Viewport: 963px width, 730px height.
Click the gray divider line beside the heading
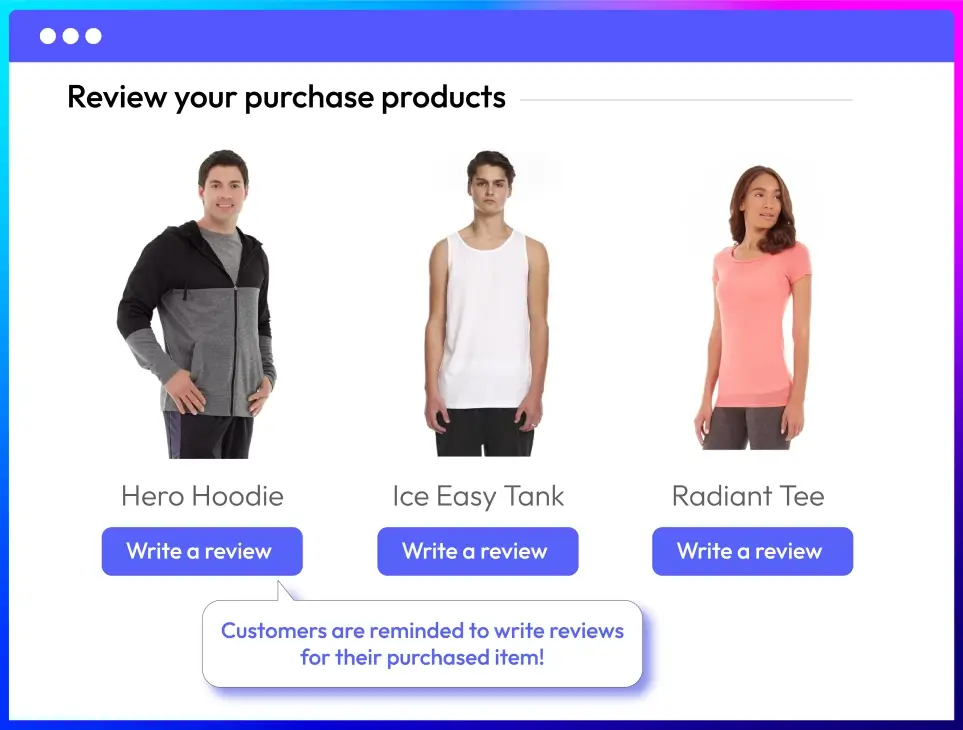pos(686,99)
